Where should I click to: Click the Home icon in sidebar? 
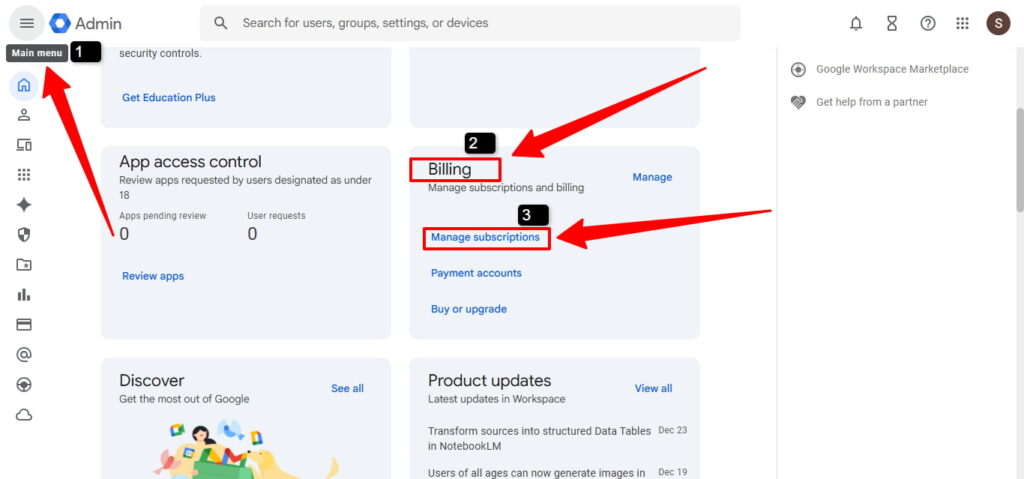coord(24,86)
